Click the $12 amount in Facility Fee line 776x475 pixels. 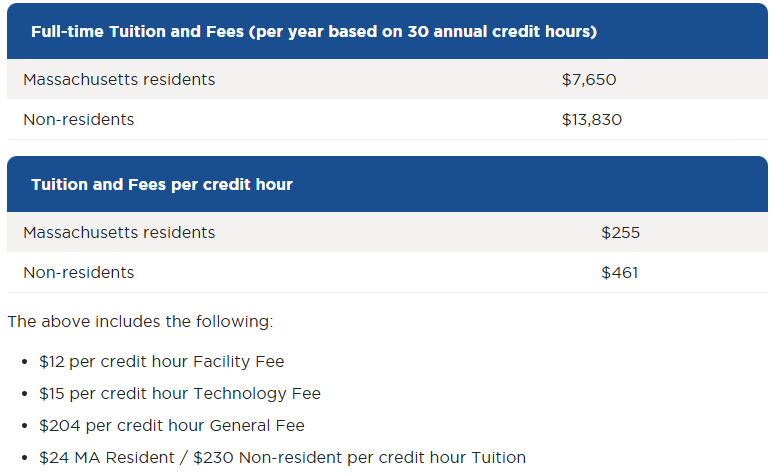click(x=52, y=362)
